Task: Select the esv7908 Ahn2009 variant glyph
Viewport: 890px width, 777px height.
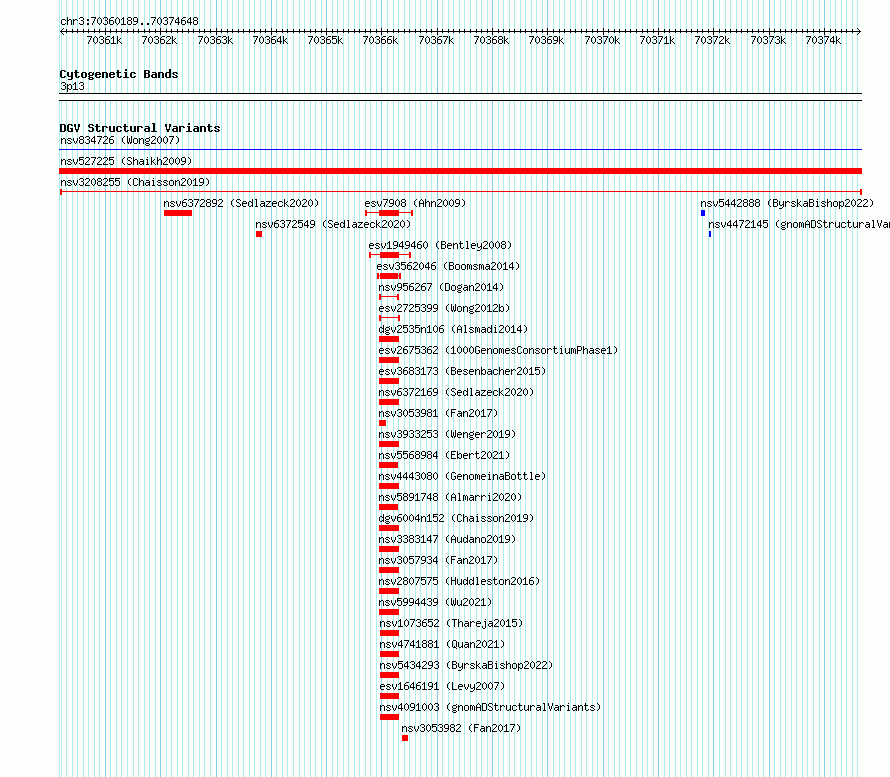Action: point(389,213)
